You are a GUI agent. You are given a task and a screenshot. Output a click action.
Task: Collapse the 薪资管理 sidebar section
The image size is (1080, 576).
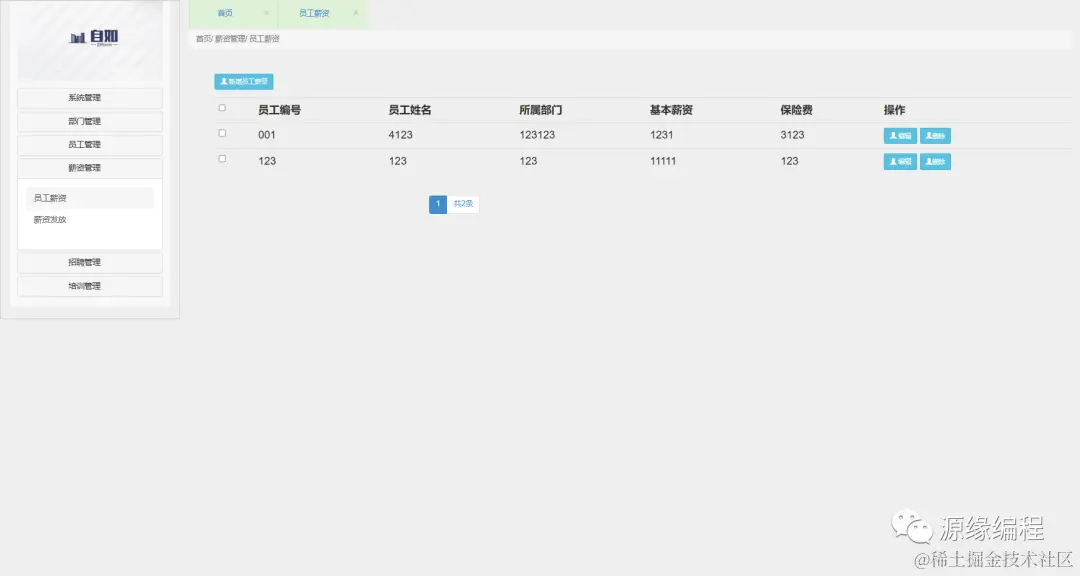[x=89, y=167]
